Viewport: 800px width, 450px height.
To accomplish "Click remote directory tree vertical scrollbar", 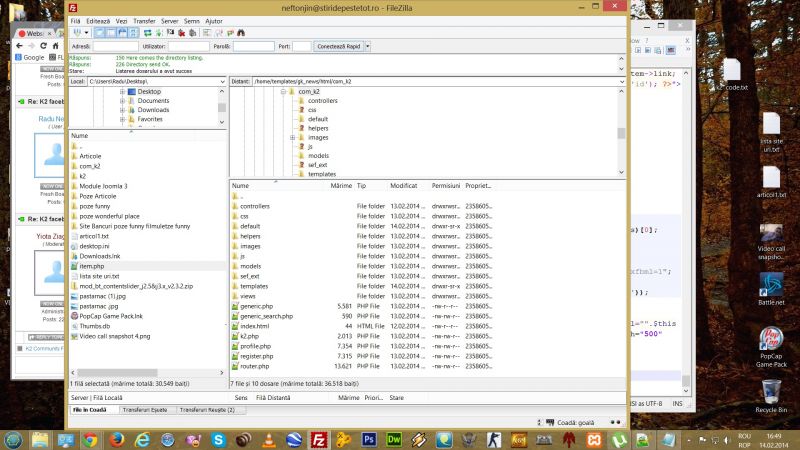I will click(621, 132).
